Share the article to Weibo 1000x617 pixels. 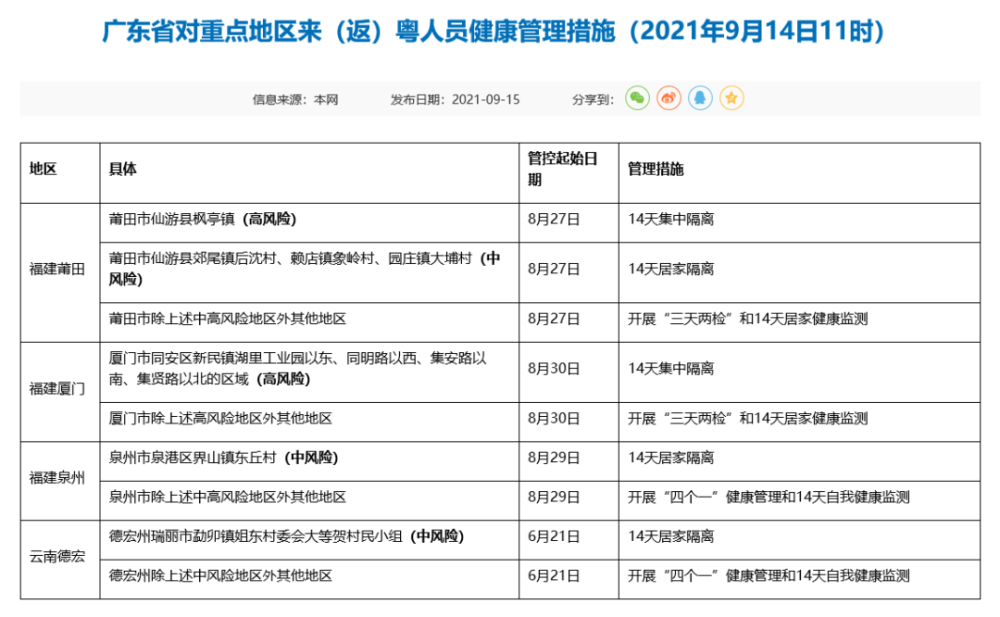click(668, 98)
